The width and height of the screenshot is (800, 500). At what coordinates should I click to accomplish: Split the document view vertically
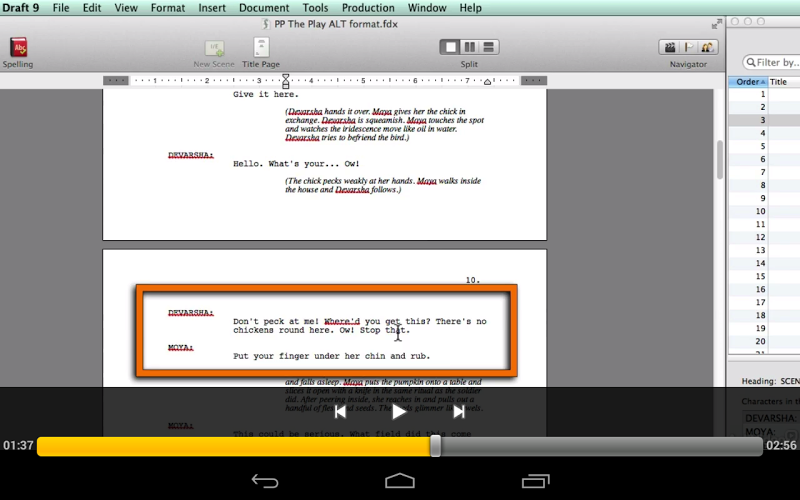click(469, 47)
